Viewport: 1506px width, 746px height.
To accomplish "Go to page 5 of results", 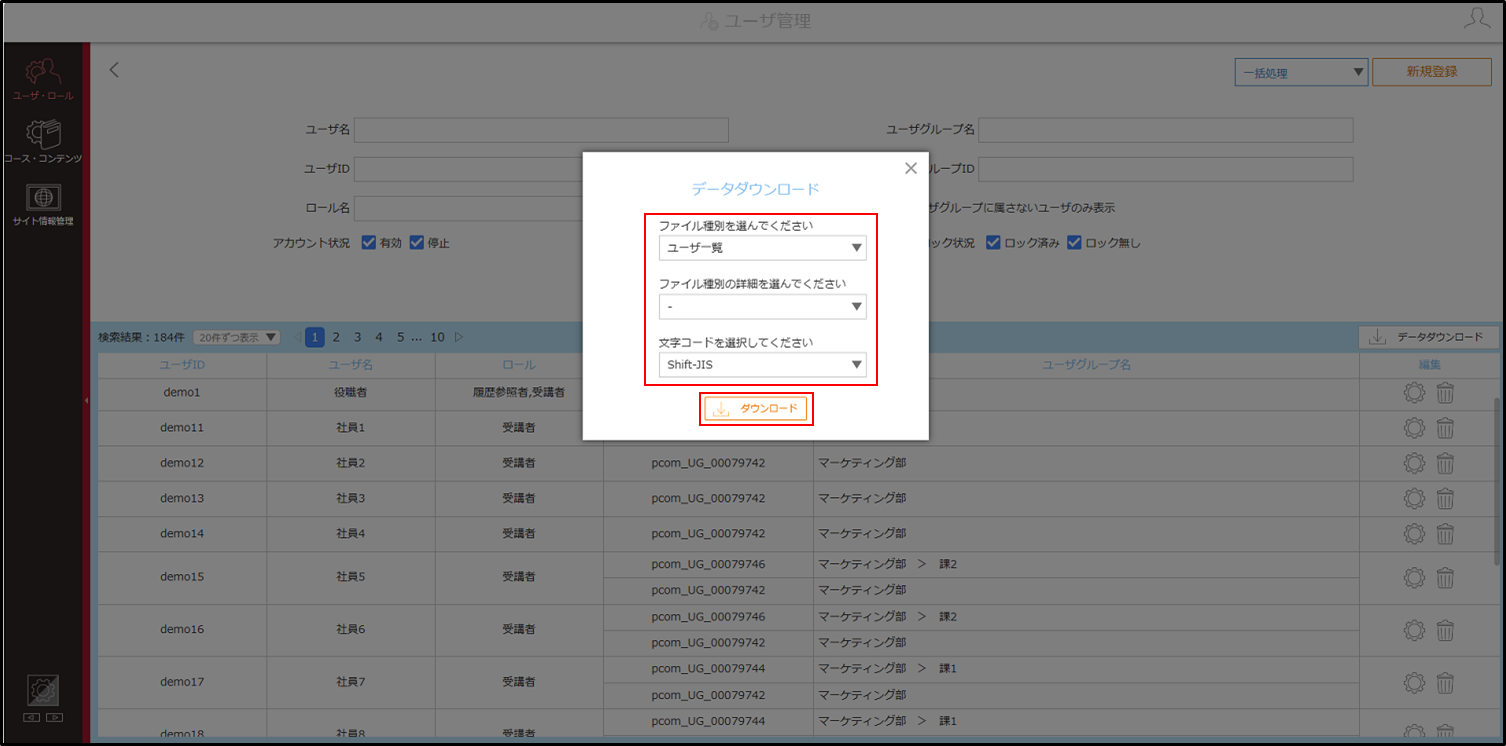I will point(400,337).
